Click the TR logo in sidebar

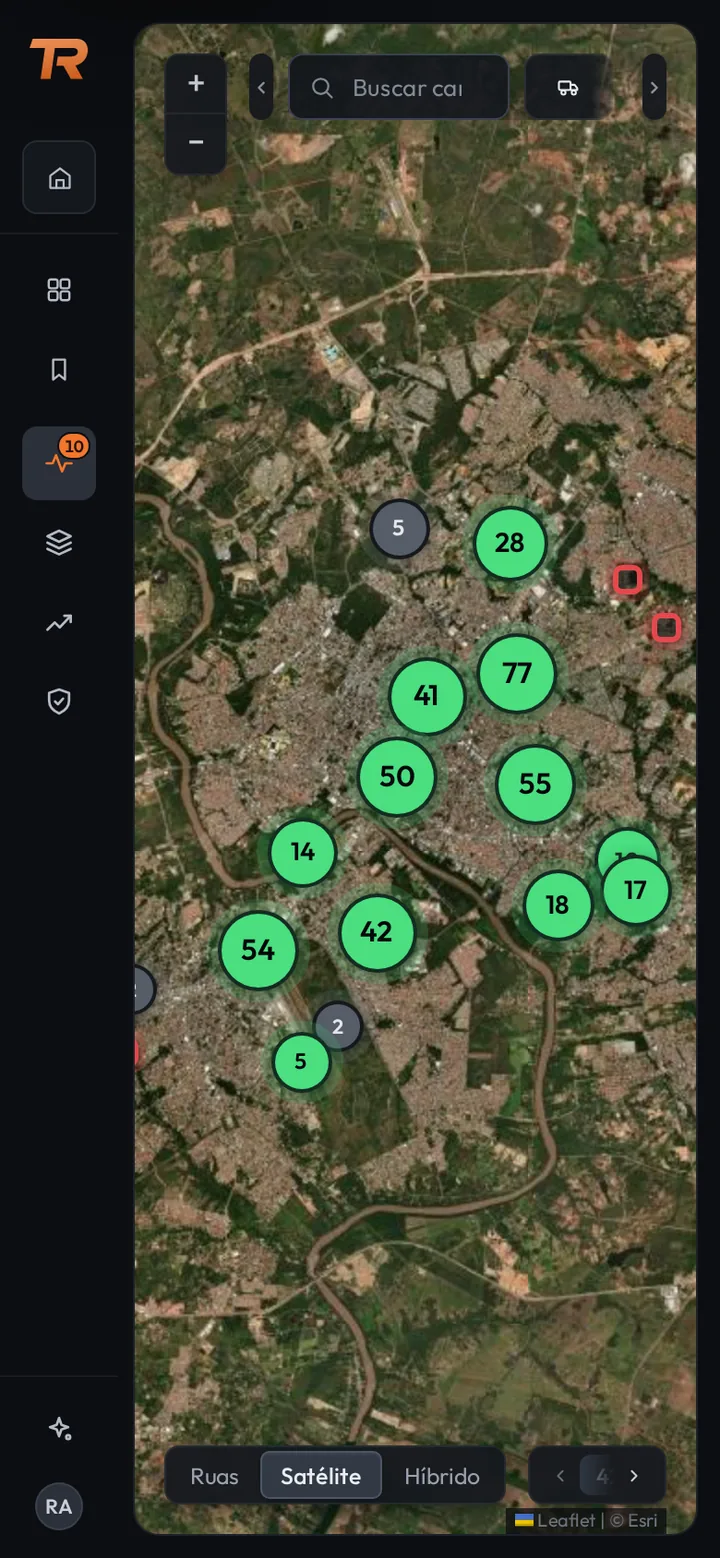click(x=59, y=59)
